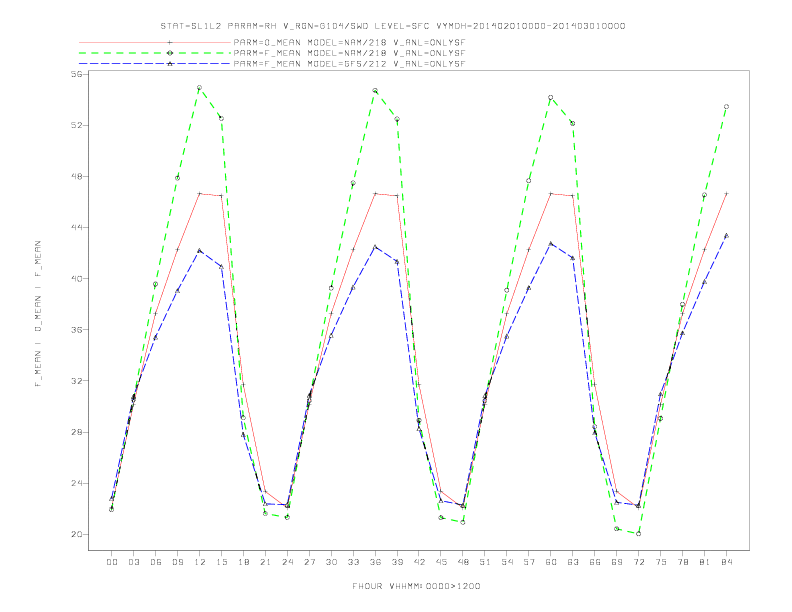
Task: Select the blue PARM=F_MEAN MODEL=GFS/212 legend entry
Action: [x=349, y=64]
